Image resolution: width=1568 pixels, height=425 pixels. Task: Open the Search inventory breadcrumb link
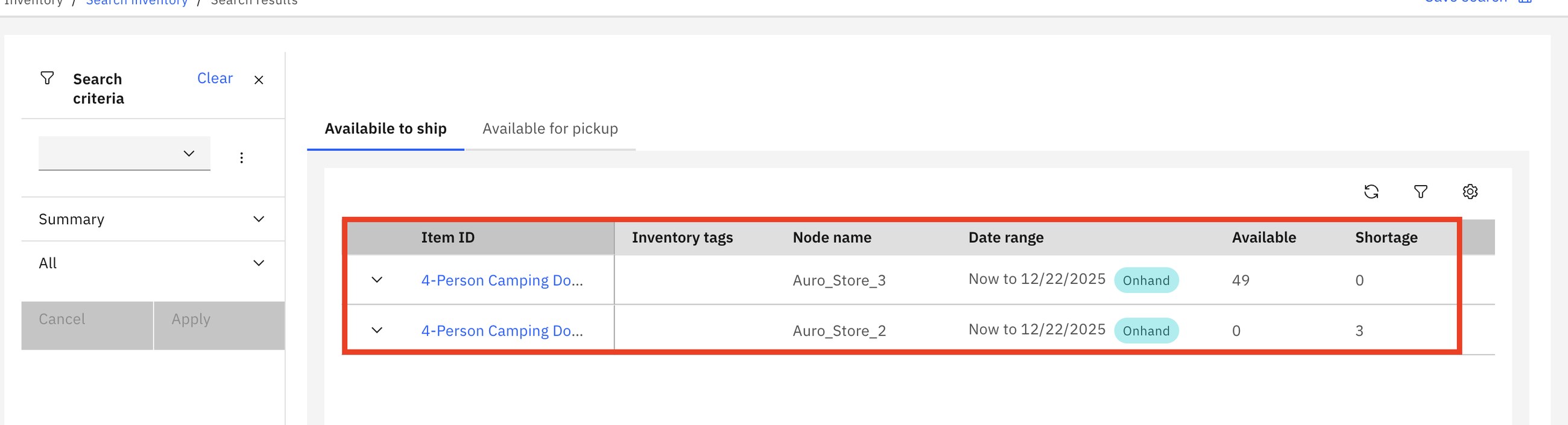point(136,2)
